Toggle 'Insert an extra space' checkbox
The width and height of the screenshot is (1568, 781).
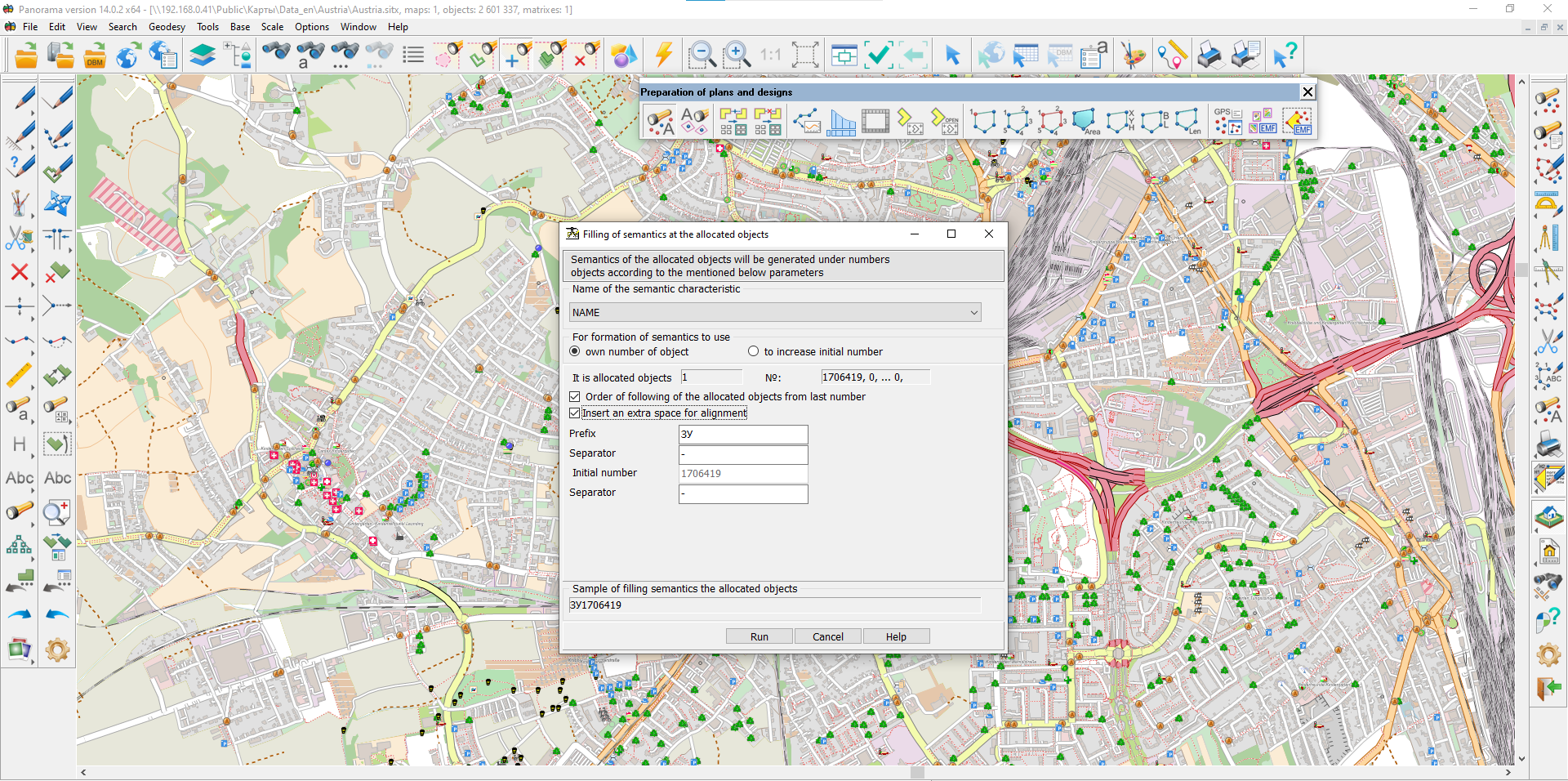[x=575, y=413]
